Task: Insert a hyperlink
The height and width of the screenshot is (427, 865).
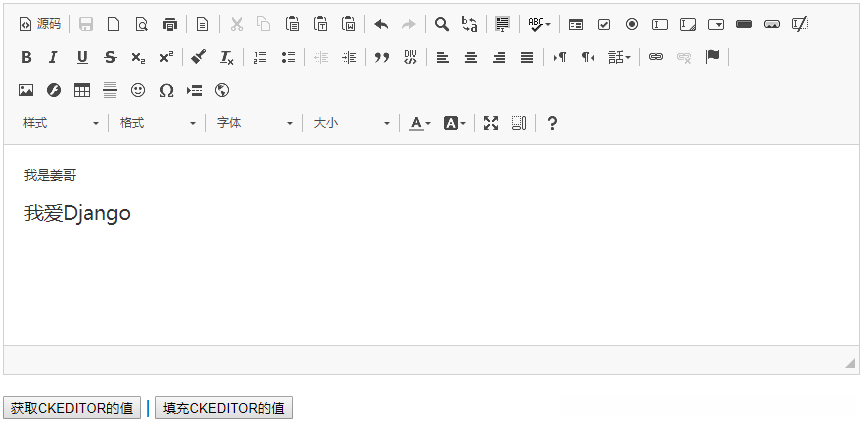Action: tap(655, 57)
